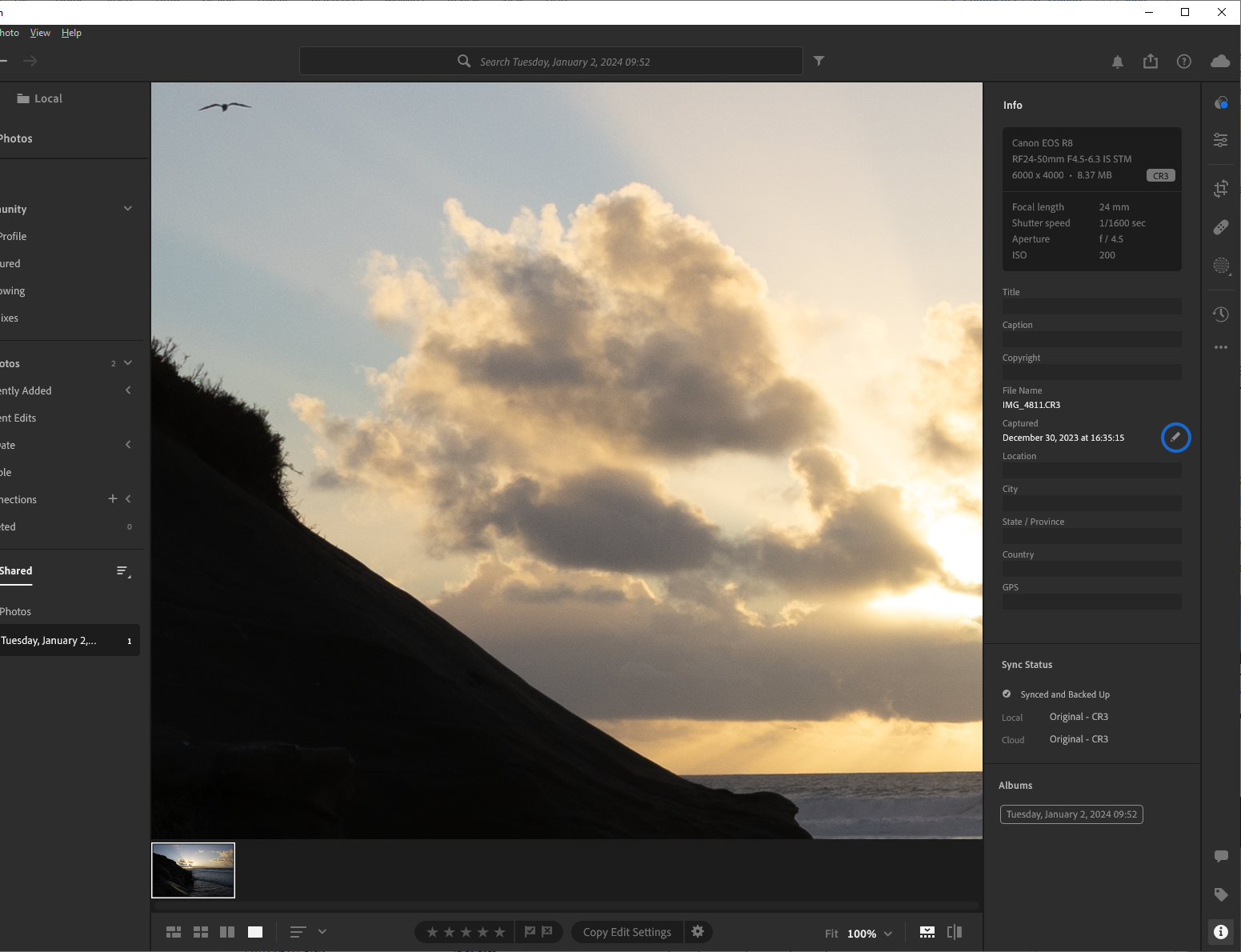Select the Shared tab
Viewport: 1241px width, 952px height.
click(x=16, y=571)
